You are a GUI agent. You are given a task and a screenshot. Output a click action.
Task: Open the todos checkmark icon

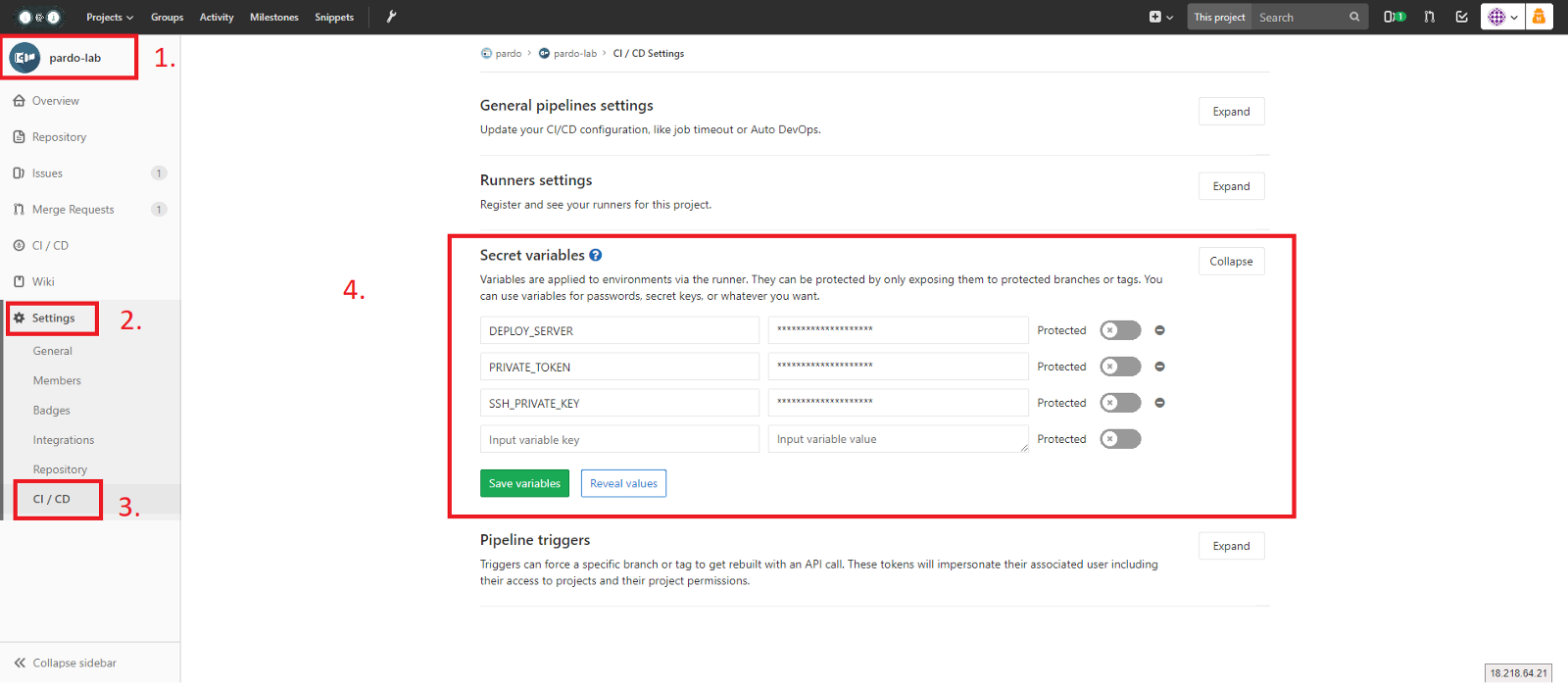[1462, 17]
